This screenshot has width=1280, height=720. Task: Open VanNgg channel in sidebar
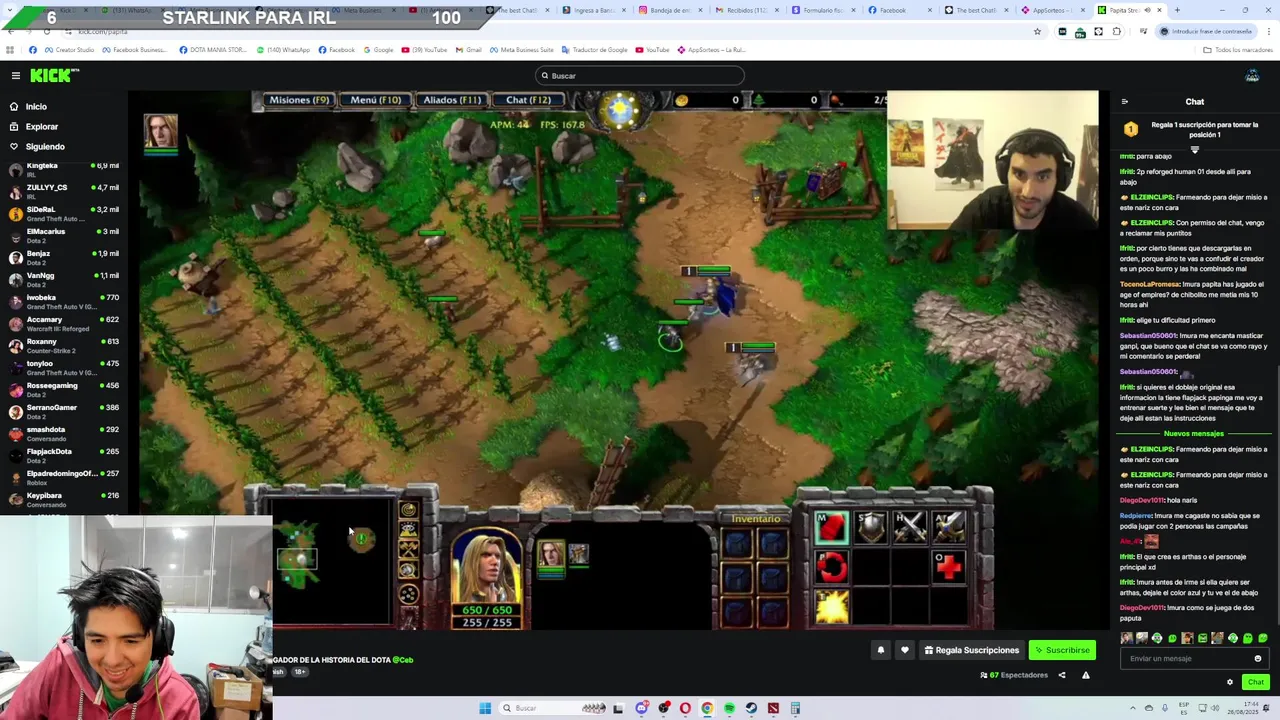click(x=64, y=279)
